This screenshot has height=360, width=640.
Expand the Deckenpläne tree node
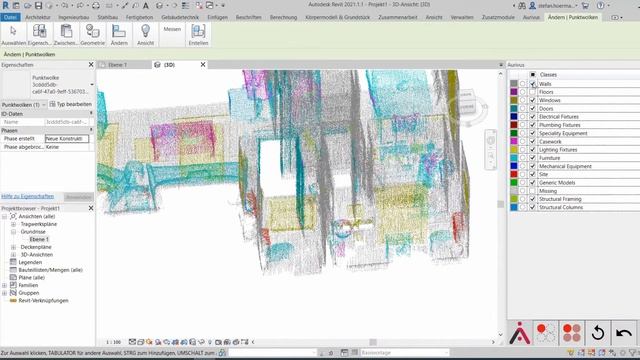[13, 247]
